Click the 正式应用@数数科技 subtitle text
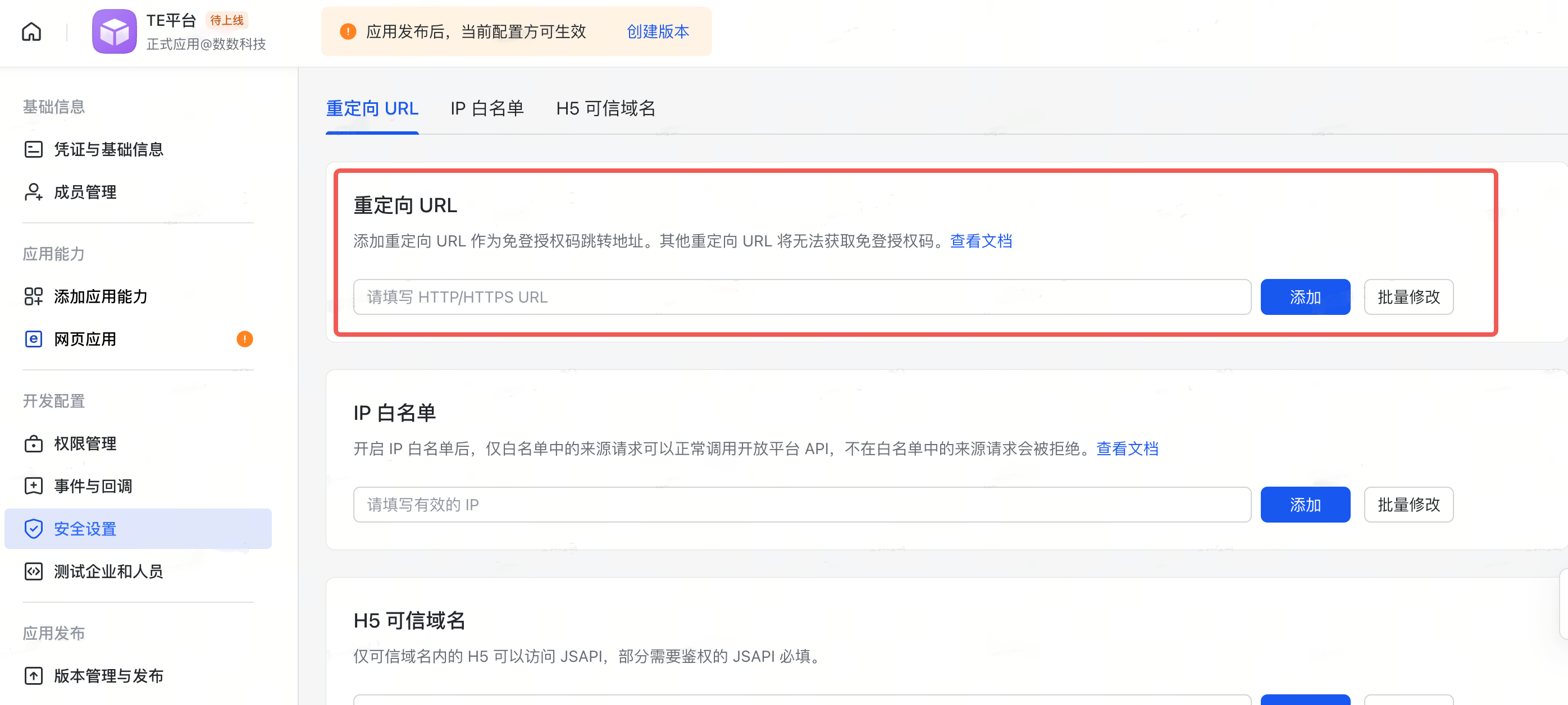The image size is (1568, 705). point(206,44)
